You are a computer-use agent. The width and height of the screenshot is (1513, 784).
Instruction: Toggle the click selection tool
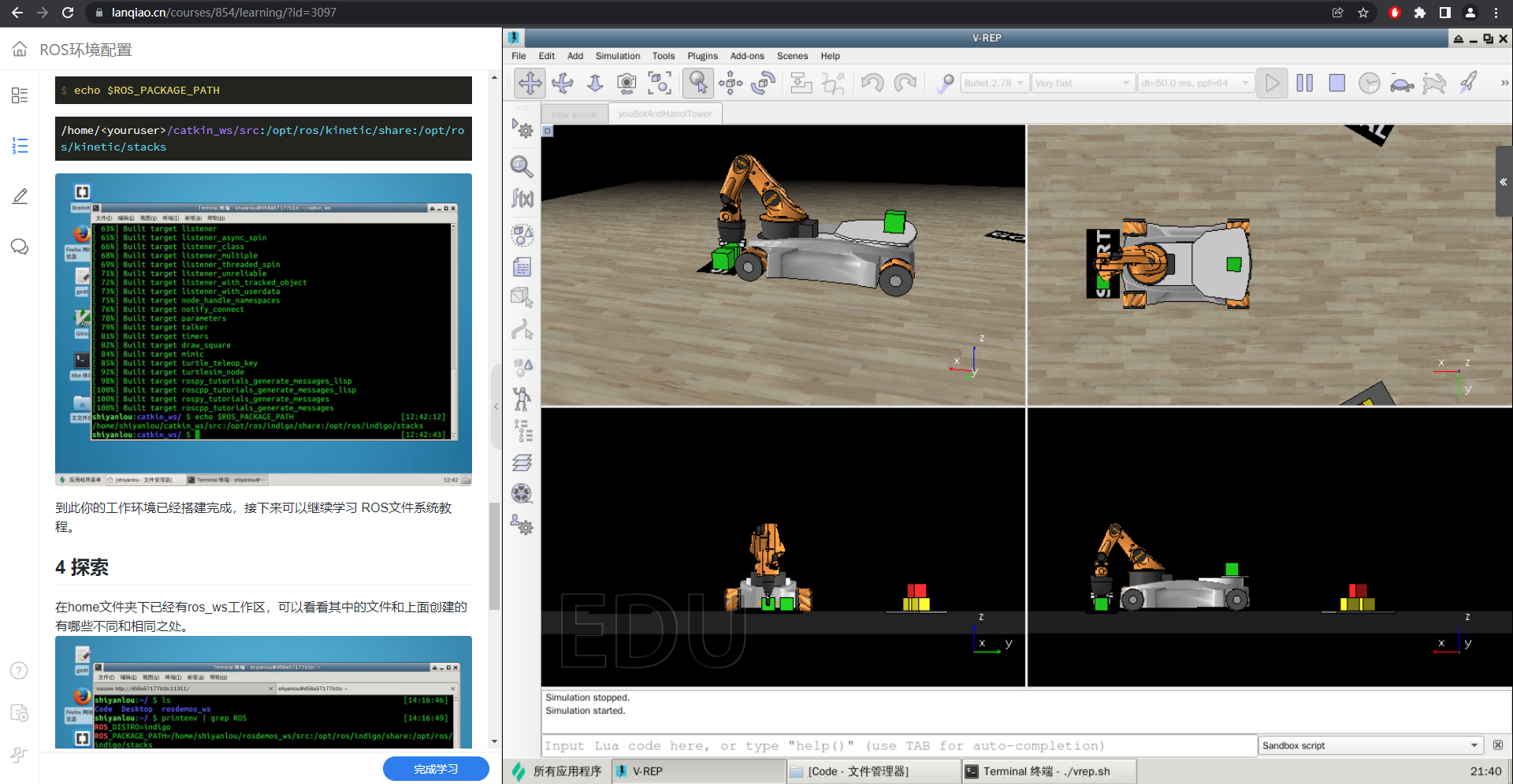coord(697,83)
